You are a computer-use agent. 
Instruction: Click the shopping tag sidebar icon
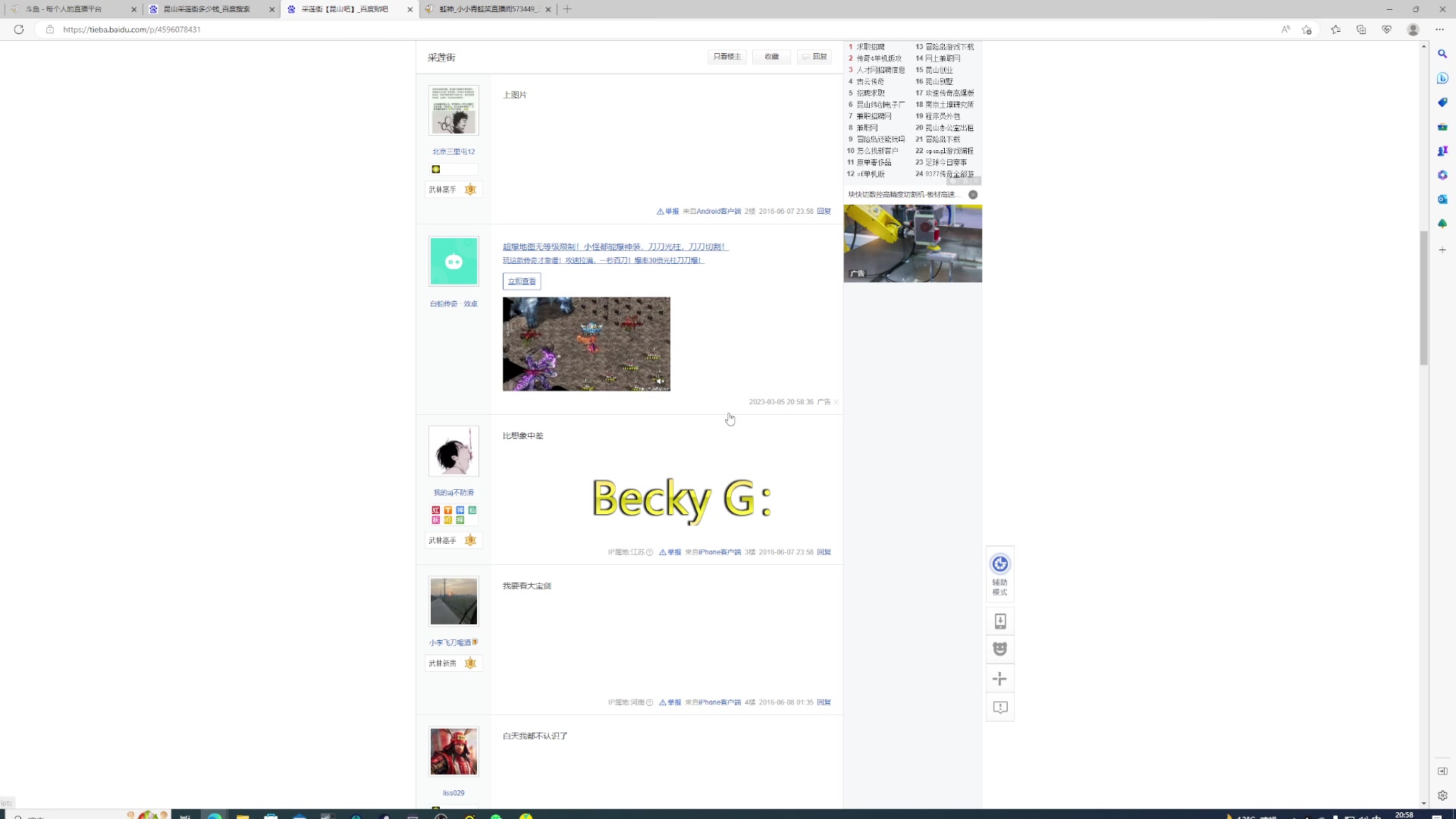pyautogui.click(x=1442, y=102)
